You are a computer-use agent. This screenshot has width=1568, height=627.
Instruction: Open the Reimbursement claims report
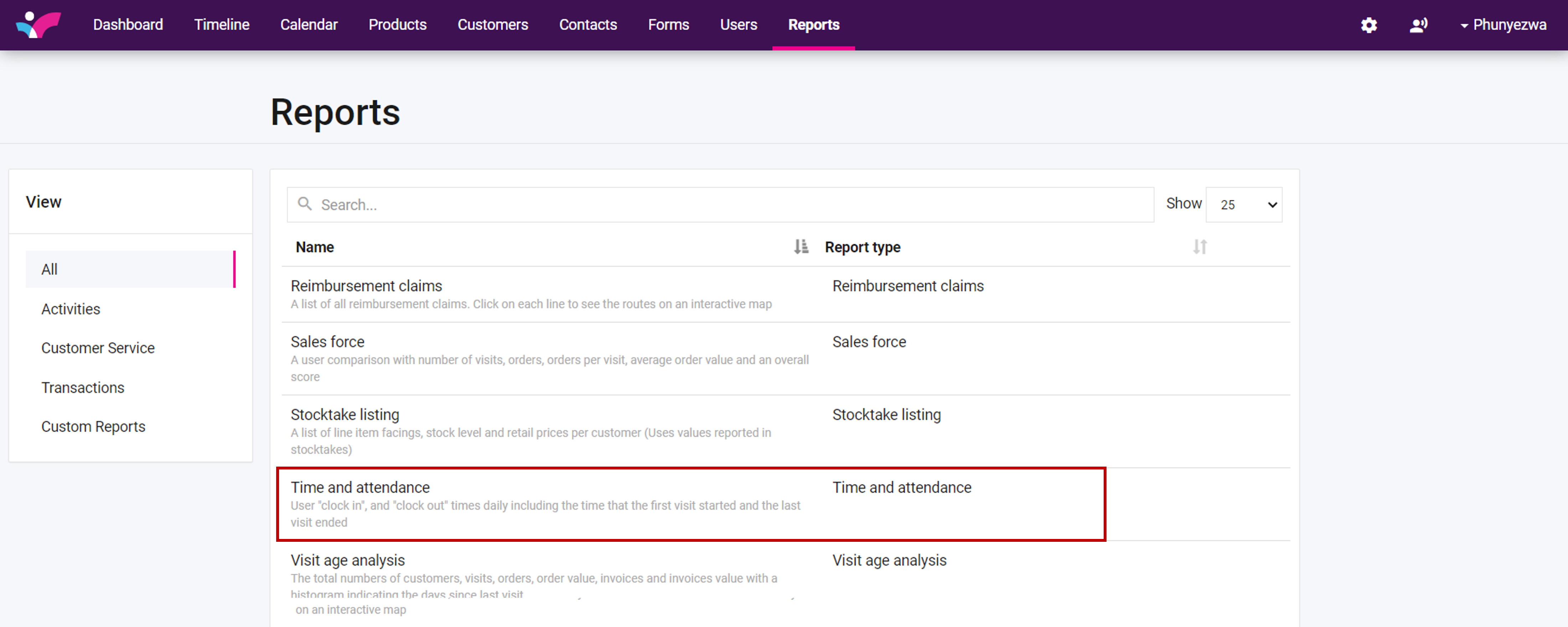click(366, 286)
